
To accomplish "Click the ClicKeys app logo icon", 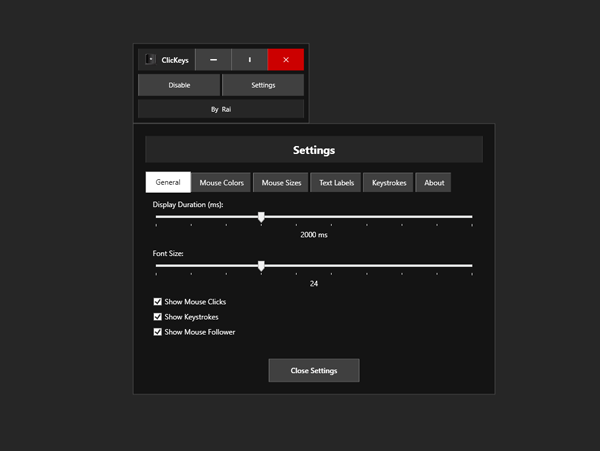I will 149,60.
